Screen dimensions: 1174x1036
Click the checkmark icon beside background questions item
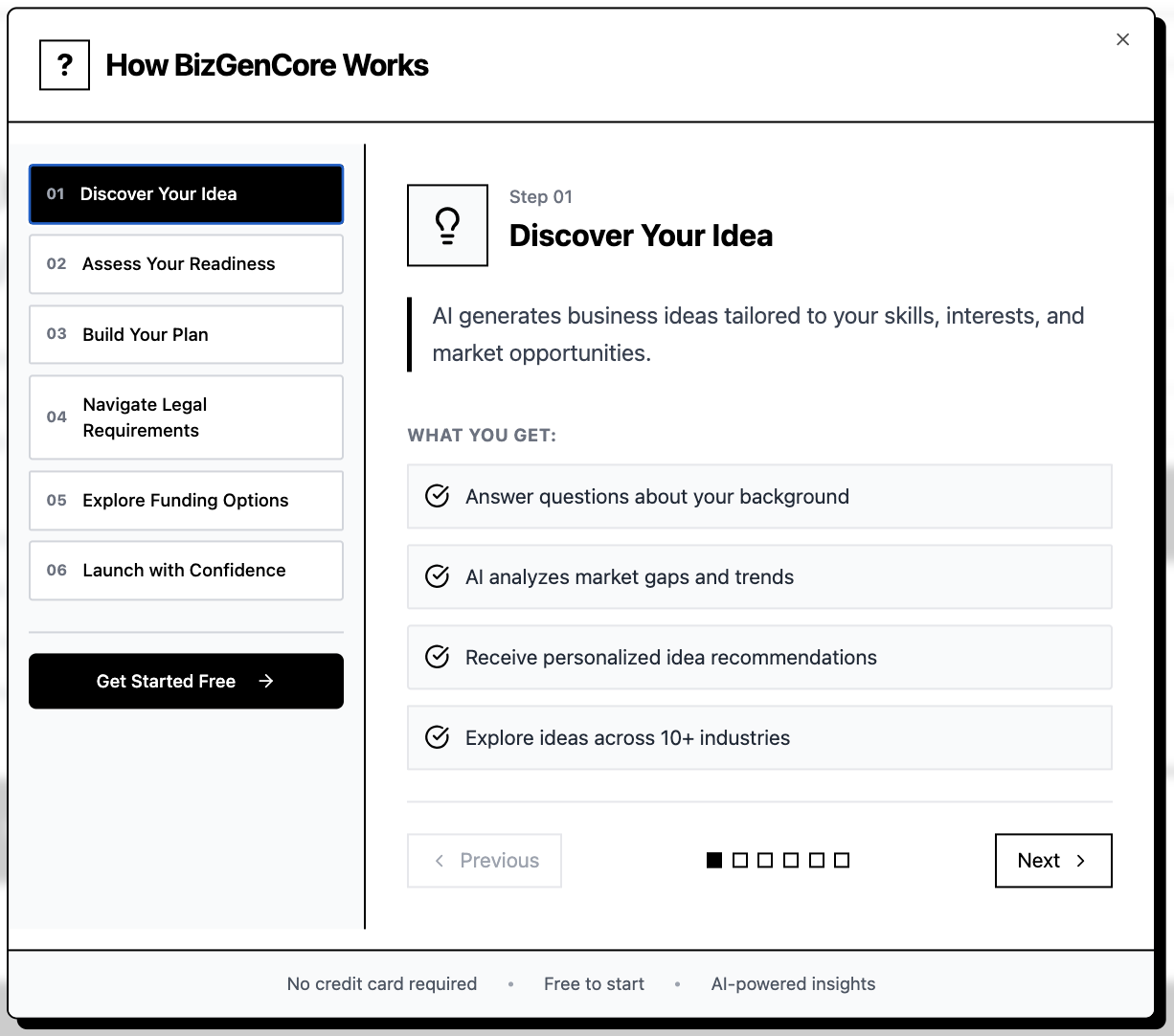[x=438, y=496]
